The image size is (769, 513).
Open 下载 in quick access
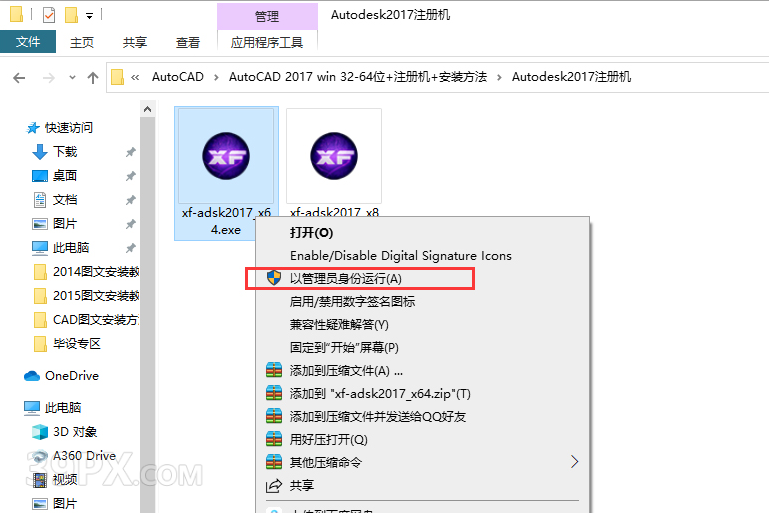(x=65, y=152)
